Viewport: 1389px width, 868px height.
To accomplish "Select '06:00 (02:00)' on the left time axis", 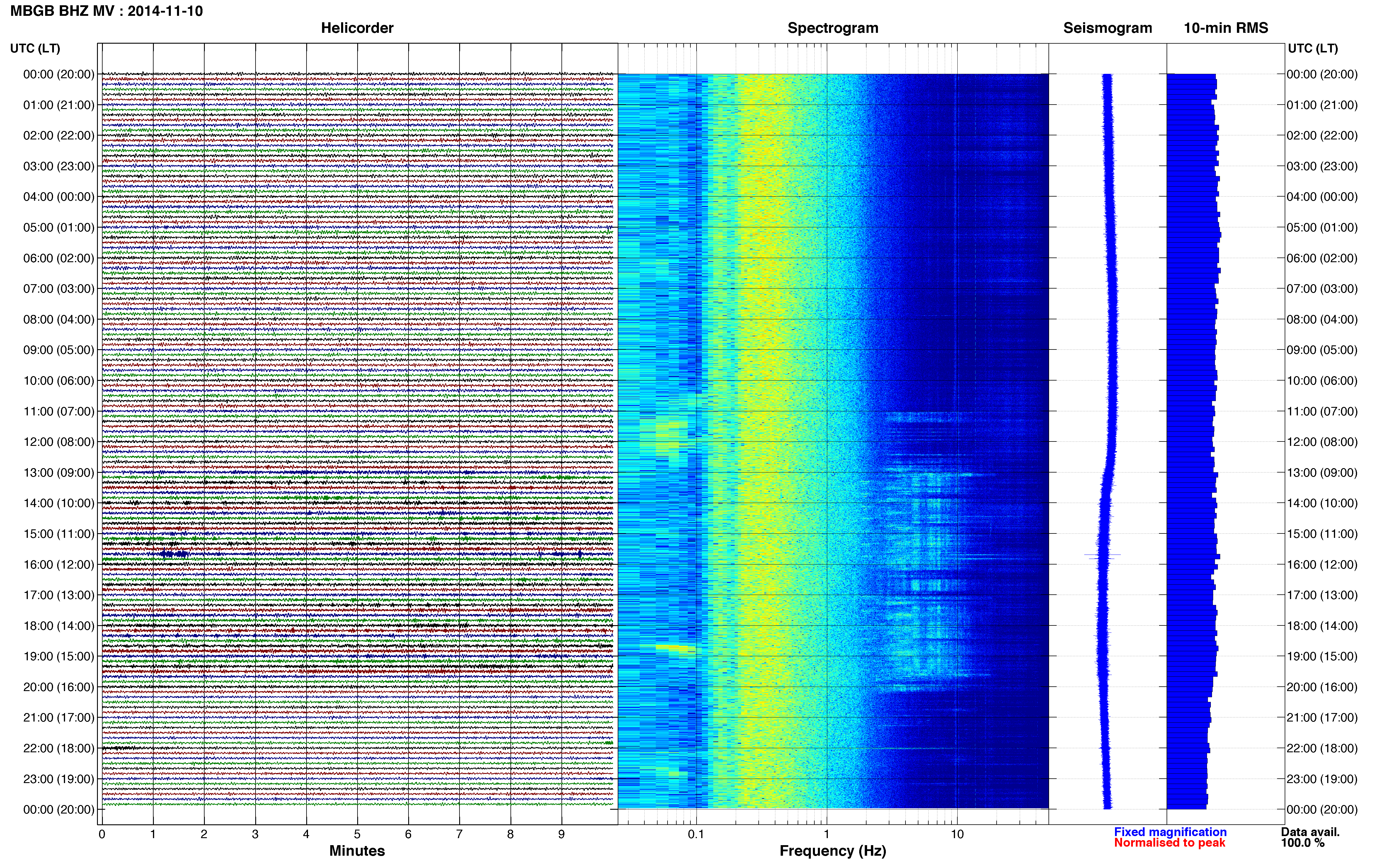I will 59,258.
